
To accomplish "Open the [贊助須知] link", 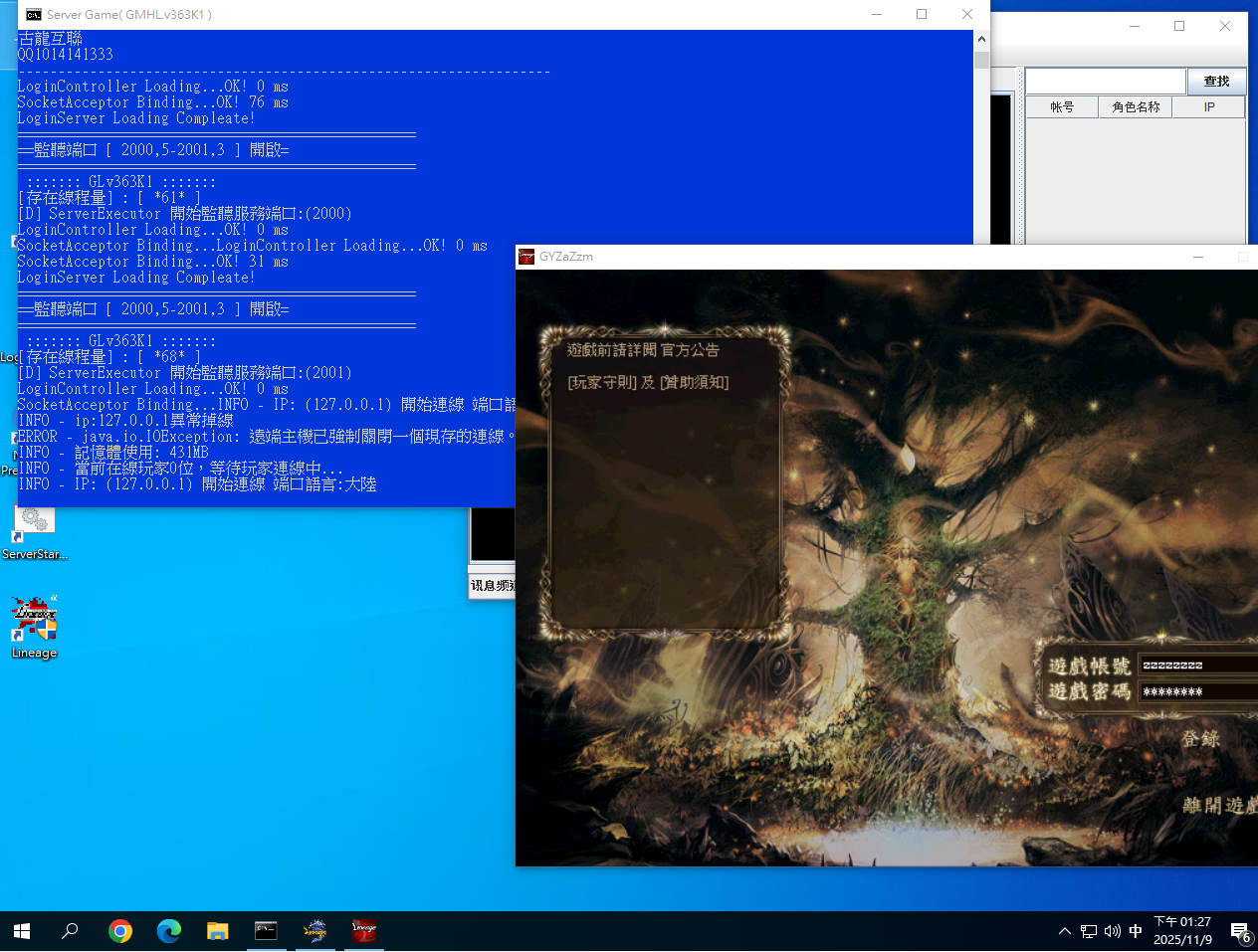I will click(x=695, y=382).
